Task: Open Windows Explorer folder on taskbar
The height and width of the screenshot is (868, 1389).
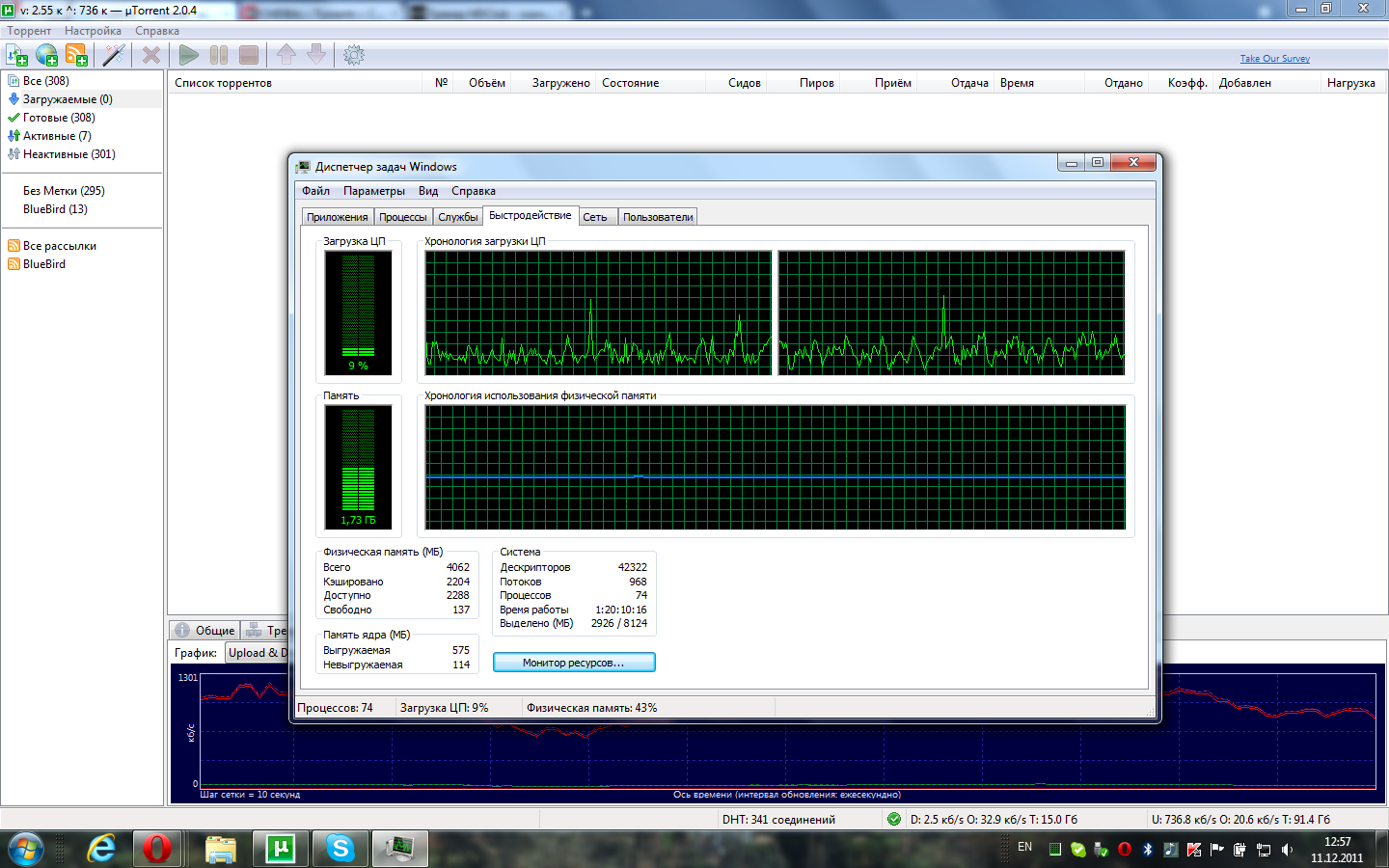Action: coord(221,849)
